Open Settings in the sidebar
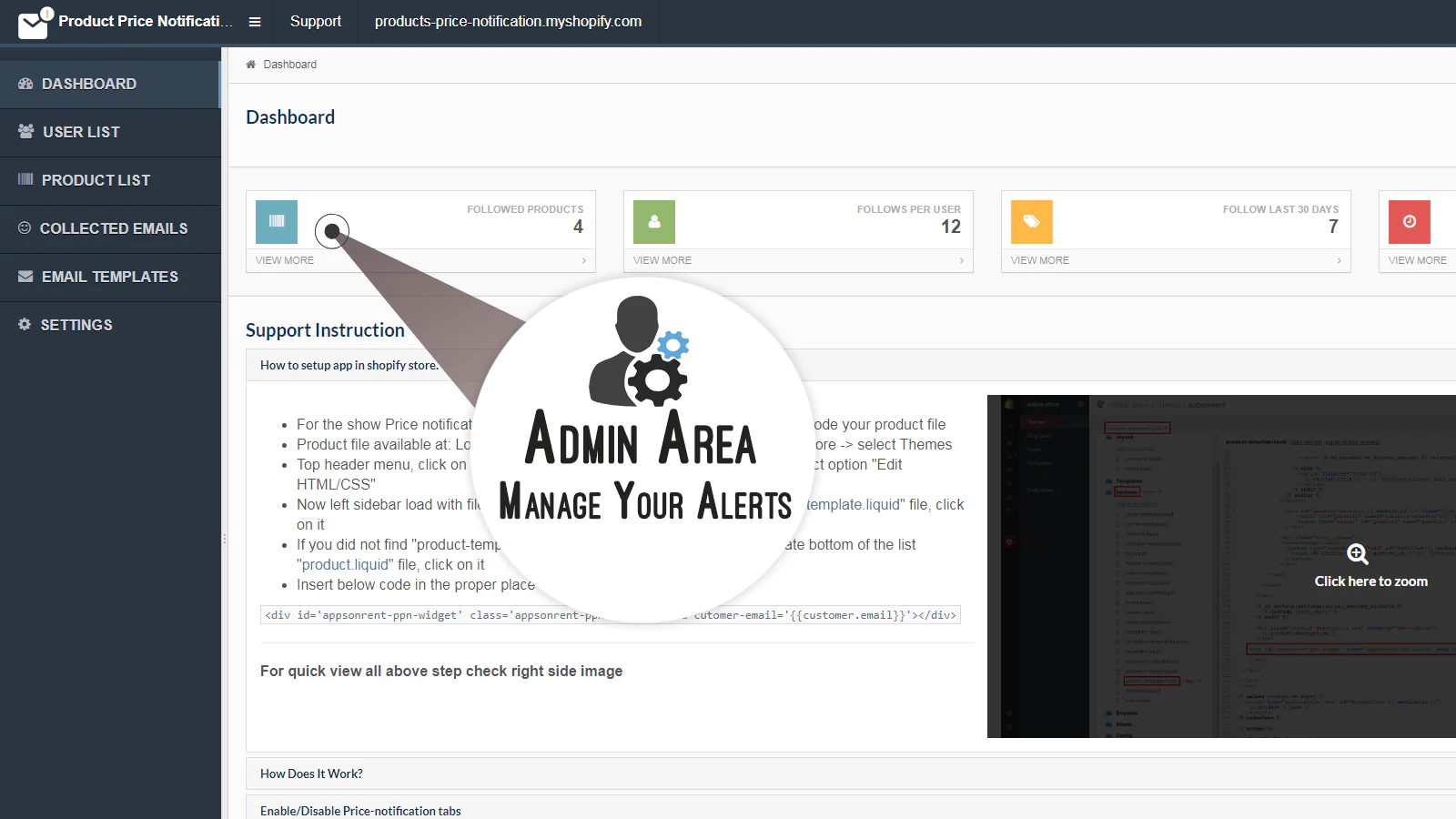The height and width of the screenshot is (819, 1456). tap(110, 325)
